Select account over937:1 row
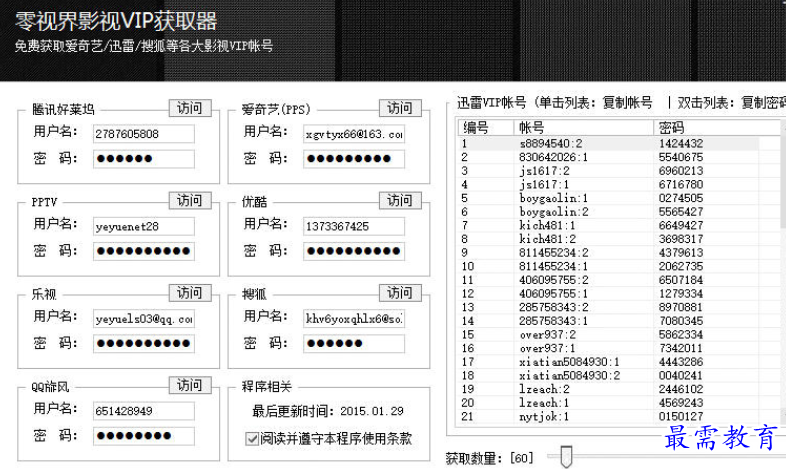786x469 pixels. tap(609, 348)
